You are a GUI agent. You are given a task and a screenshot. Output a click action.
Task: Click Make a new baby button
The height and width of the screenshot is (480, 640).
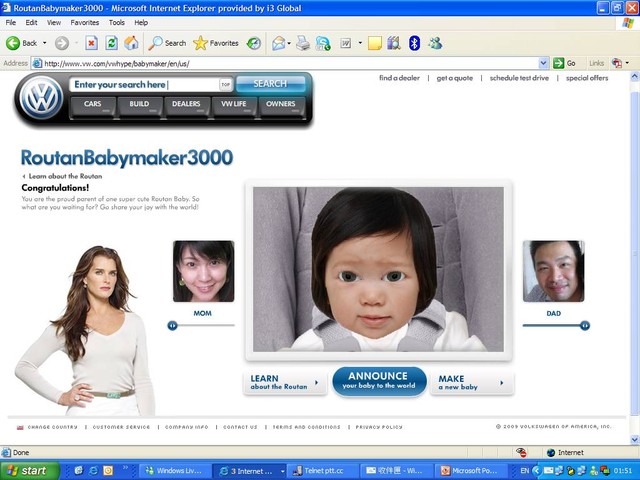(472, 382)
